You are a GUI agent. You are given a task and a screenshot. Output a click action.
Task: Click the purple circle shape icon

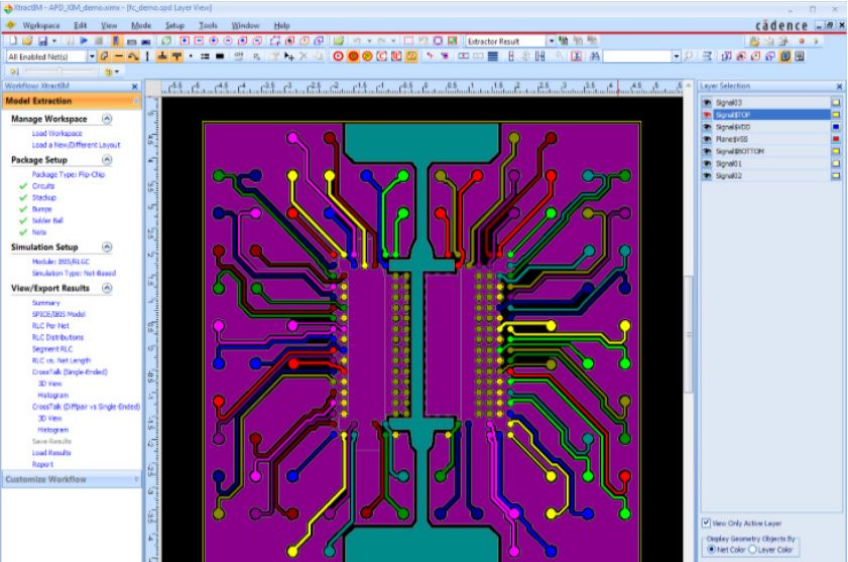point(438,41)
